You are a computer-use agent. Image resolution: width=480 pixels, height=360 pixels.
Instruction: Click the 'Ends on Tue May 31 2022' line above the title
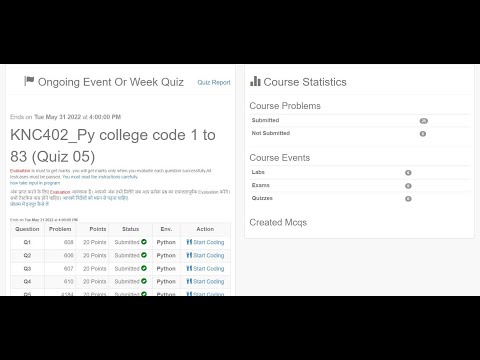(x=65, y=117)
